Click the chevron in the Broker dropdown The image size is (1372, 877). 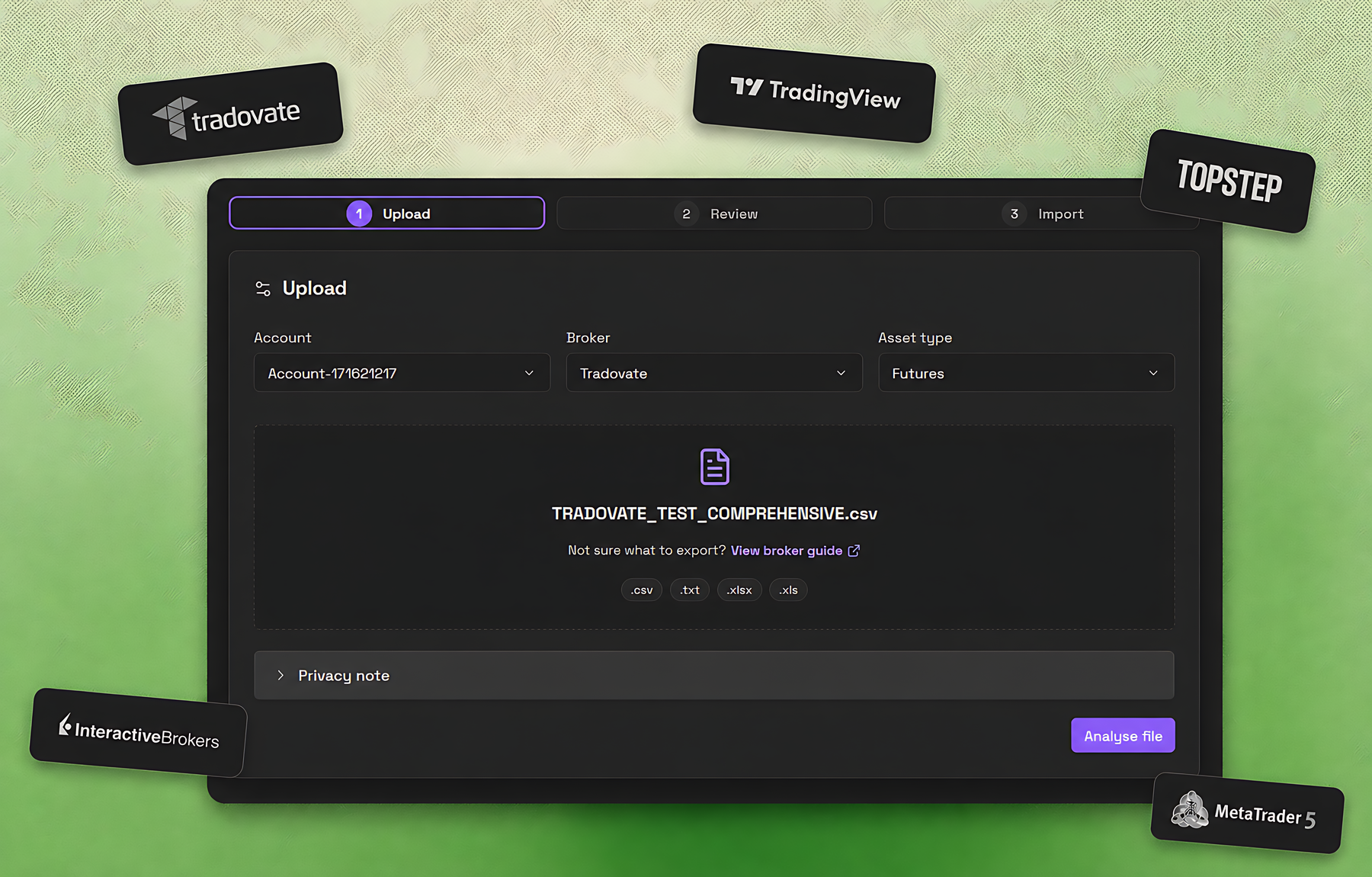click(x=841, y=373)
